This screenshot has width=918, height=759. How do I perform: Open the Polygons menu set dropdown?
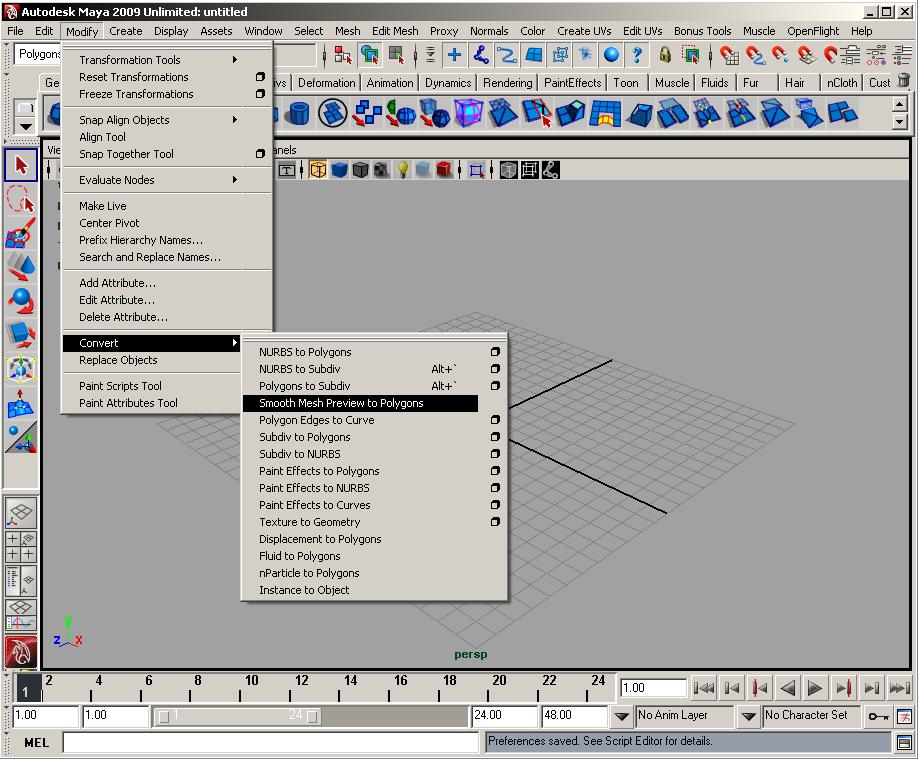(x=38, y=54)
